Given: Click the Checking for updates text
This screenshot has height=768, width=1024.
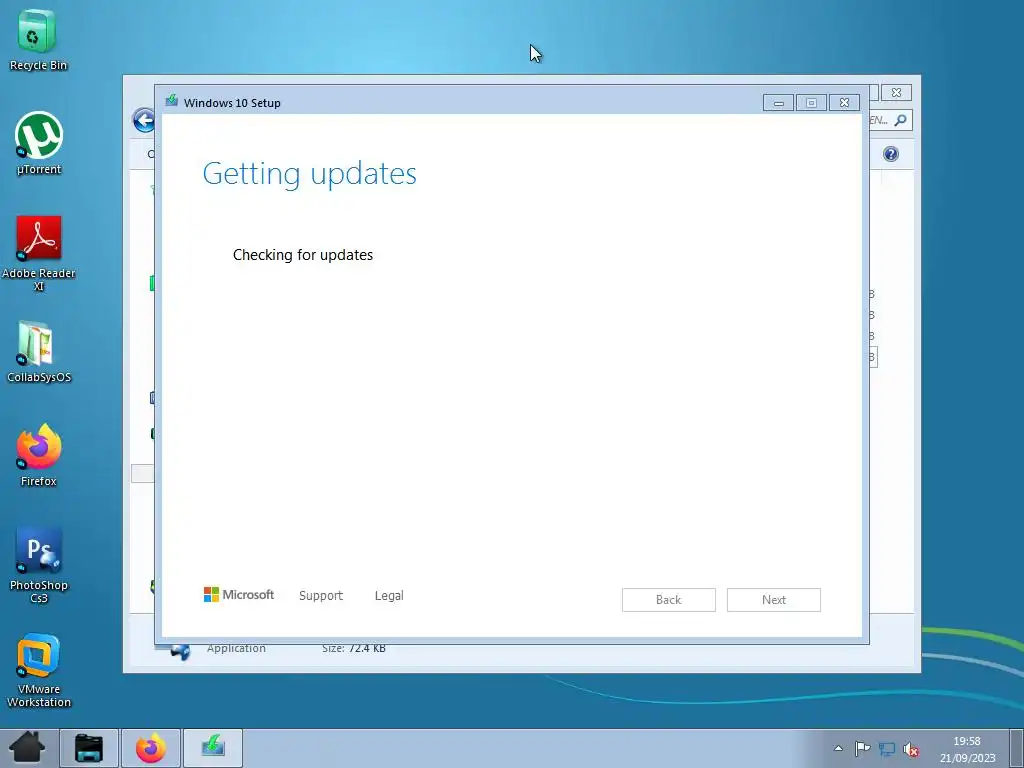Looking at the screenshot, I should 303,255.
